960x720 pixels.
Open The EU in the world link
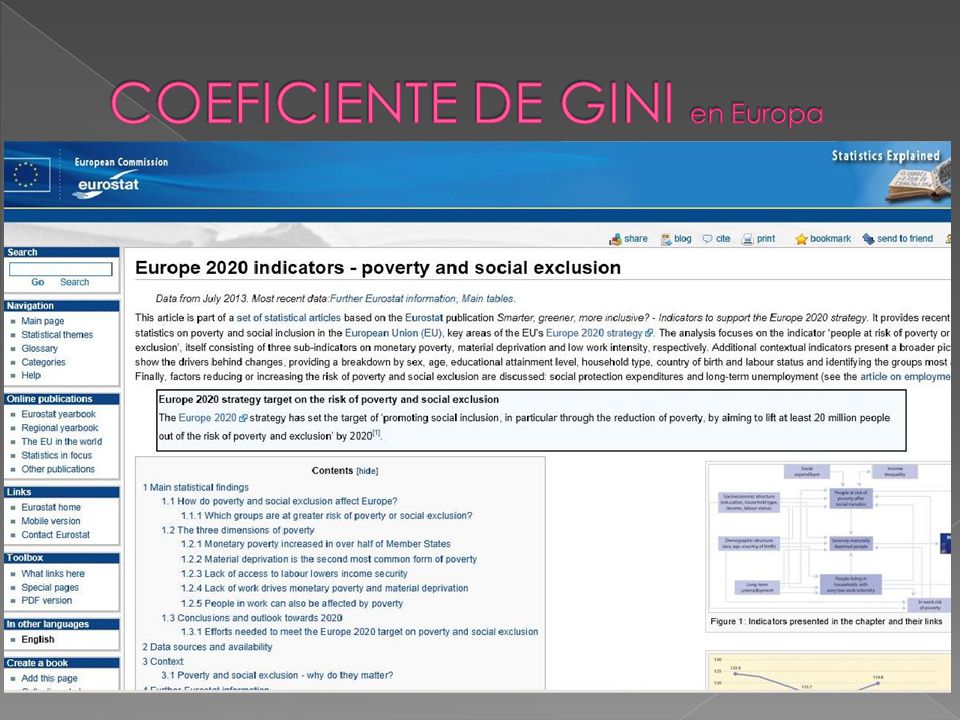(62, 441)
